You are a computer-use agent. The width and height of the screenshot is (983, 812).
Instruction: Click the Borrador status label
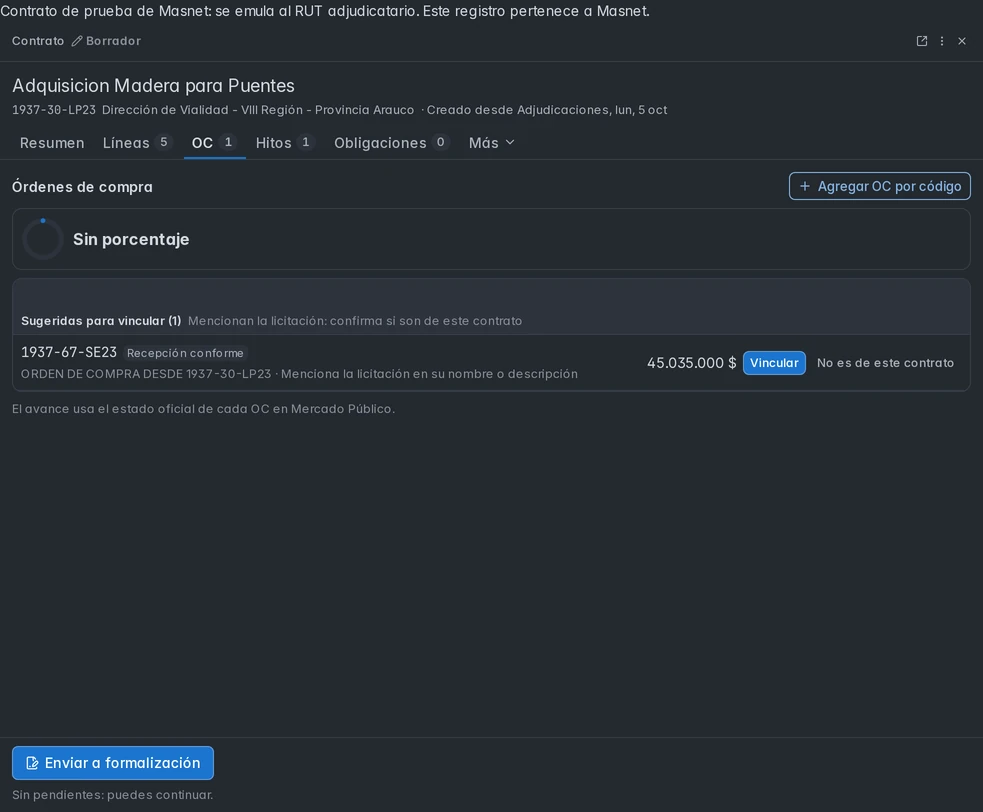pyautogui.click(x=113, y=41)
